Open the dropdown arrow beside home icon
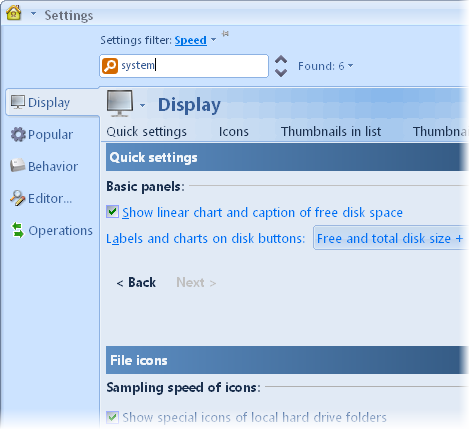The width and height of the screenshot is (470, 430). point(33,14)
